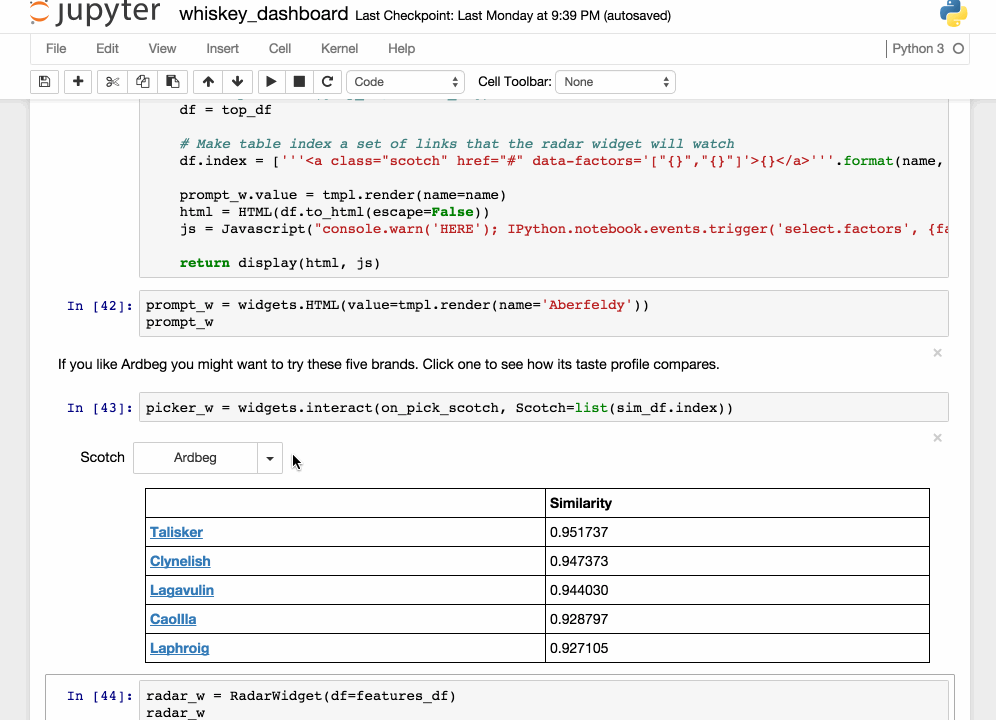Click the save notebook icon
The image size is (996, 720).
point(44,82)
